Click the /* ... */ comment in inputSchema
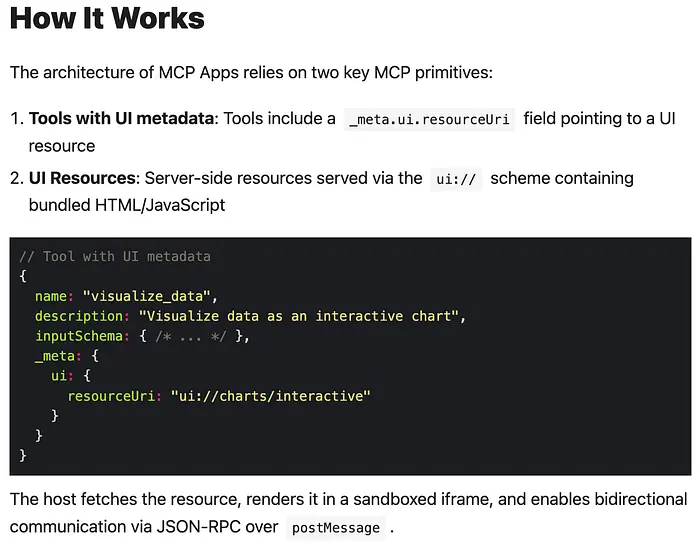This screenshot has width=700, height=542. (195, 336)
